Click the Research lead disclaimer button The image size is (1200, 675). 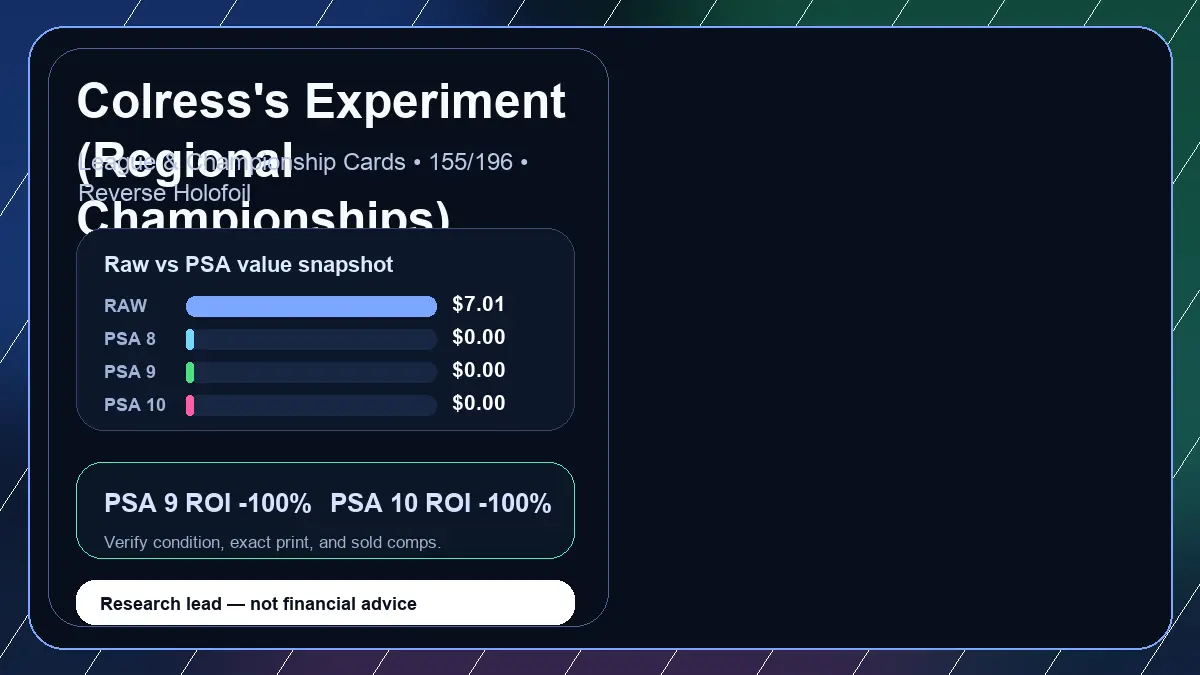(x=326, y=603)
